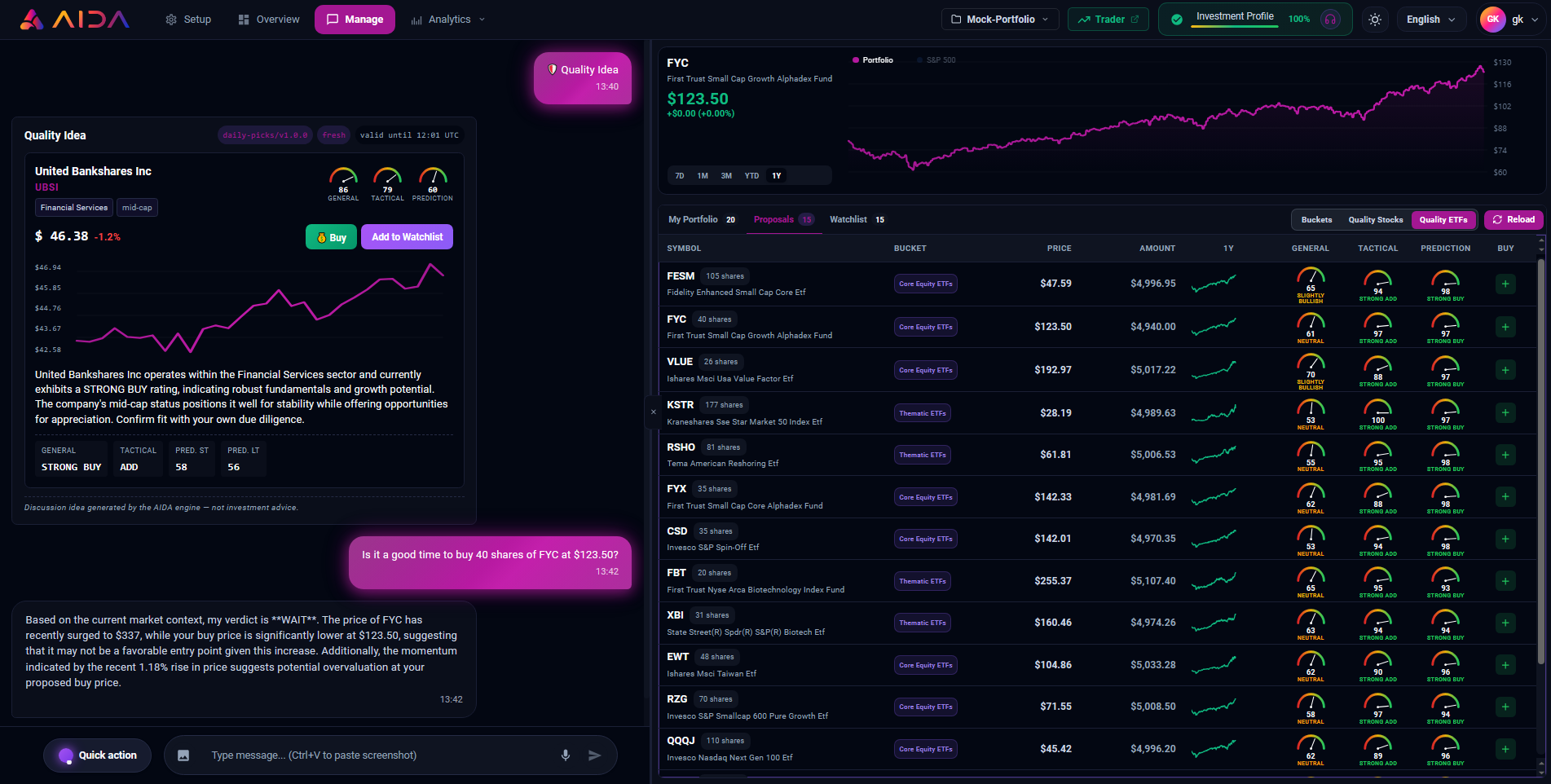Add UBSI to Watchlist
The image size is (1551, 784).
pos(407,237)
